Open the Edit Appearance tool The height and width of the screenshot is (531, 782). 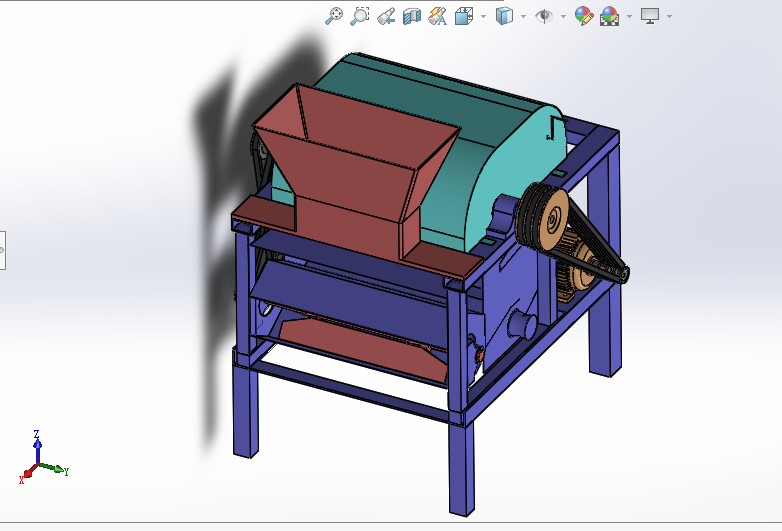584,16
